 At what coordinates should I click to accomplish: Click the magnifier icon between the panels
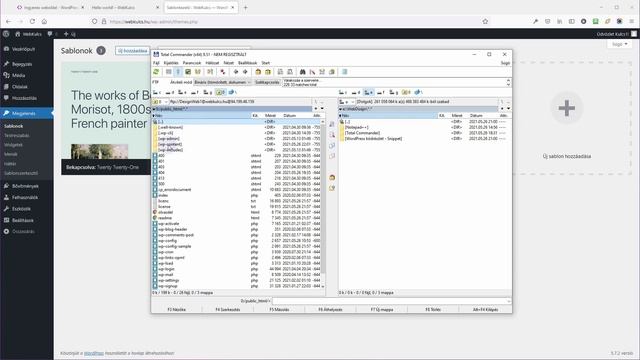332,135
